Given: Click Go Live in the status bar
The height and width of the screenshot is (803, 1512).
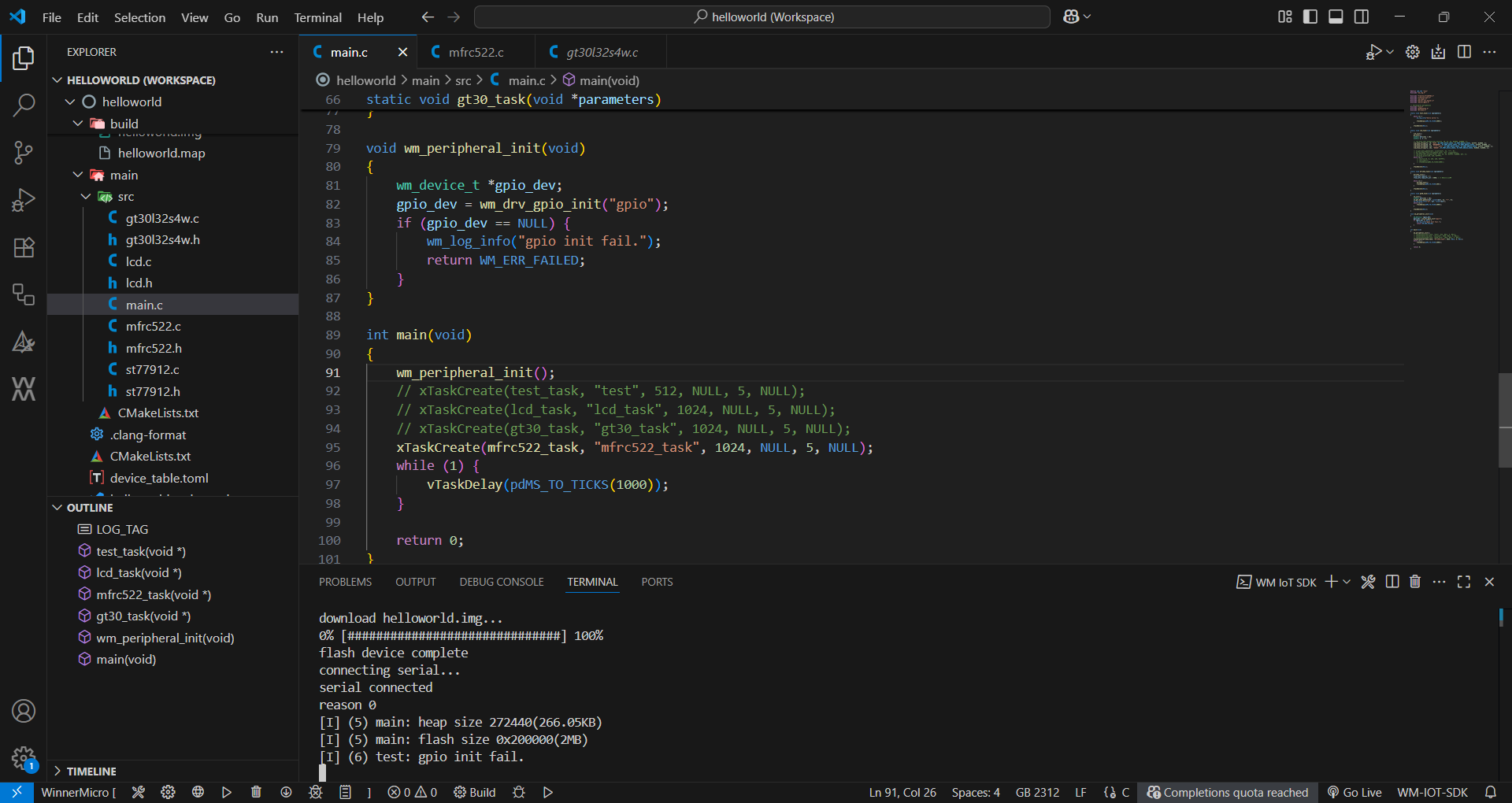Looking at the screenshot, I should 1354,792.
